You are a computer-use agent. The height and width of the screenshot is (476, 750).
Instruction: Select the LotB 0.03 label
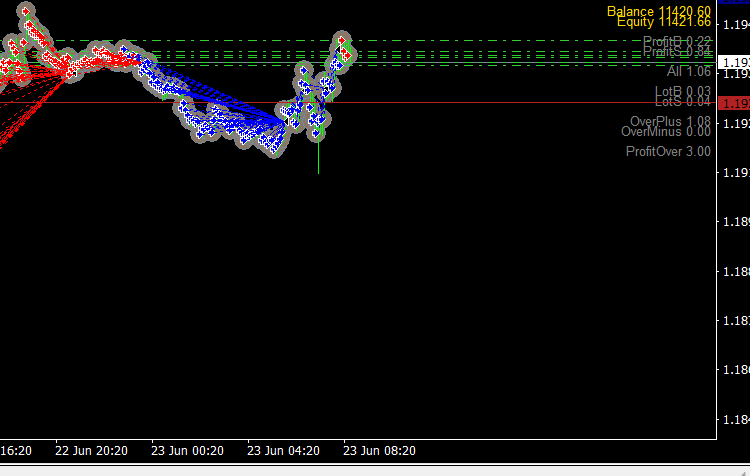[683, 91]
